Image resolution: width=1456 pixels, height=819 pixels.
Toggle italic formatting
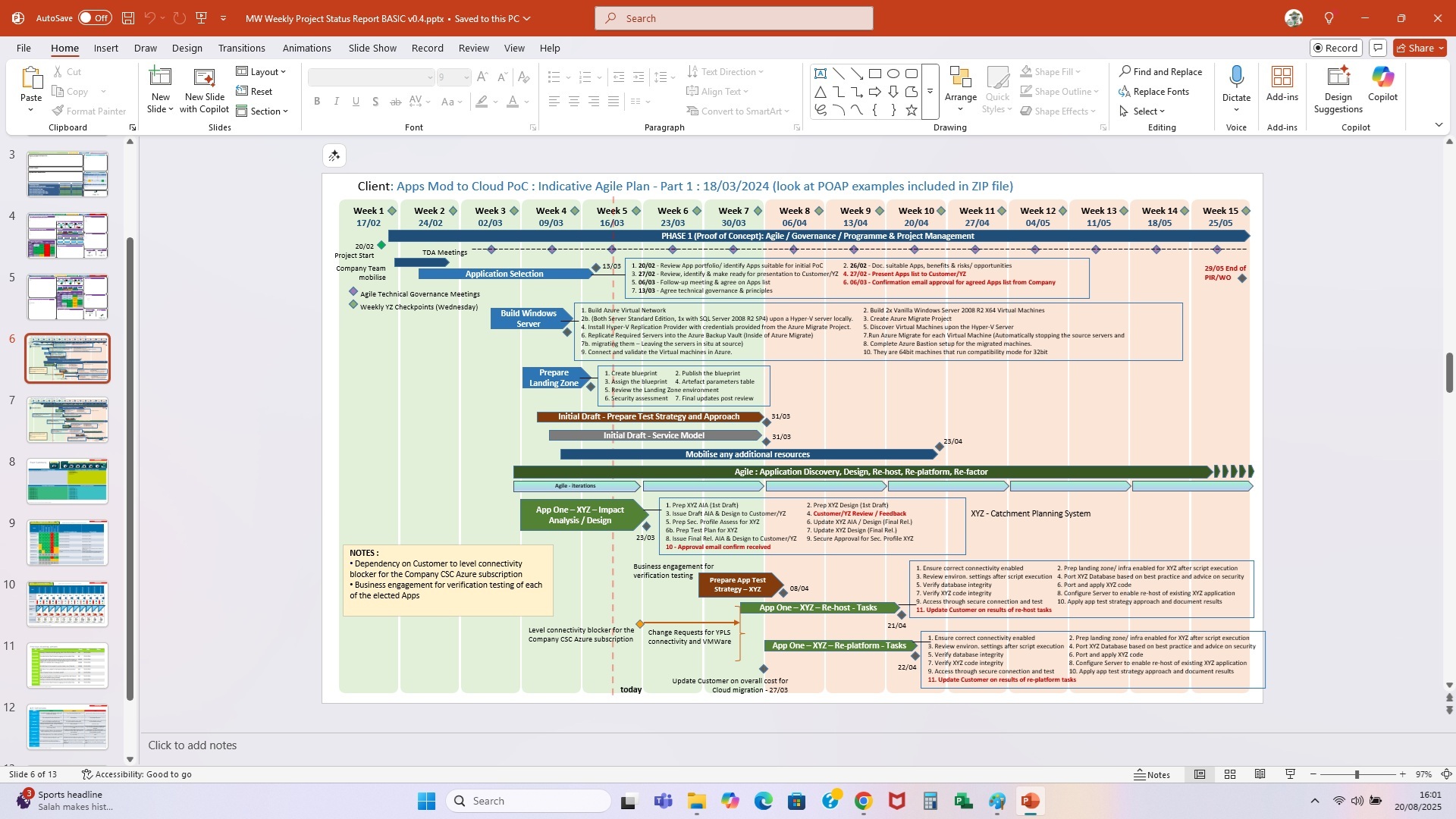point(336,101)
